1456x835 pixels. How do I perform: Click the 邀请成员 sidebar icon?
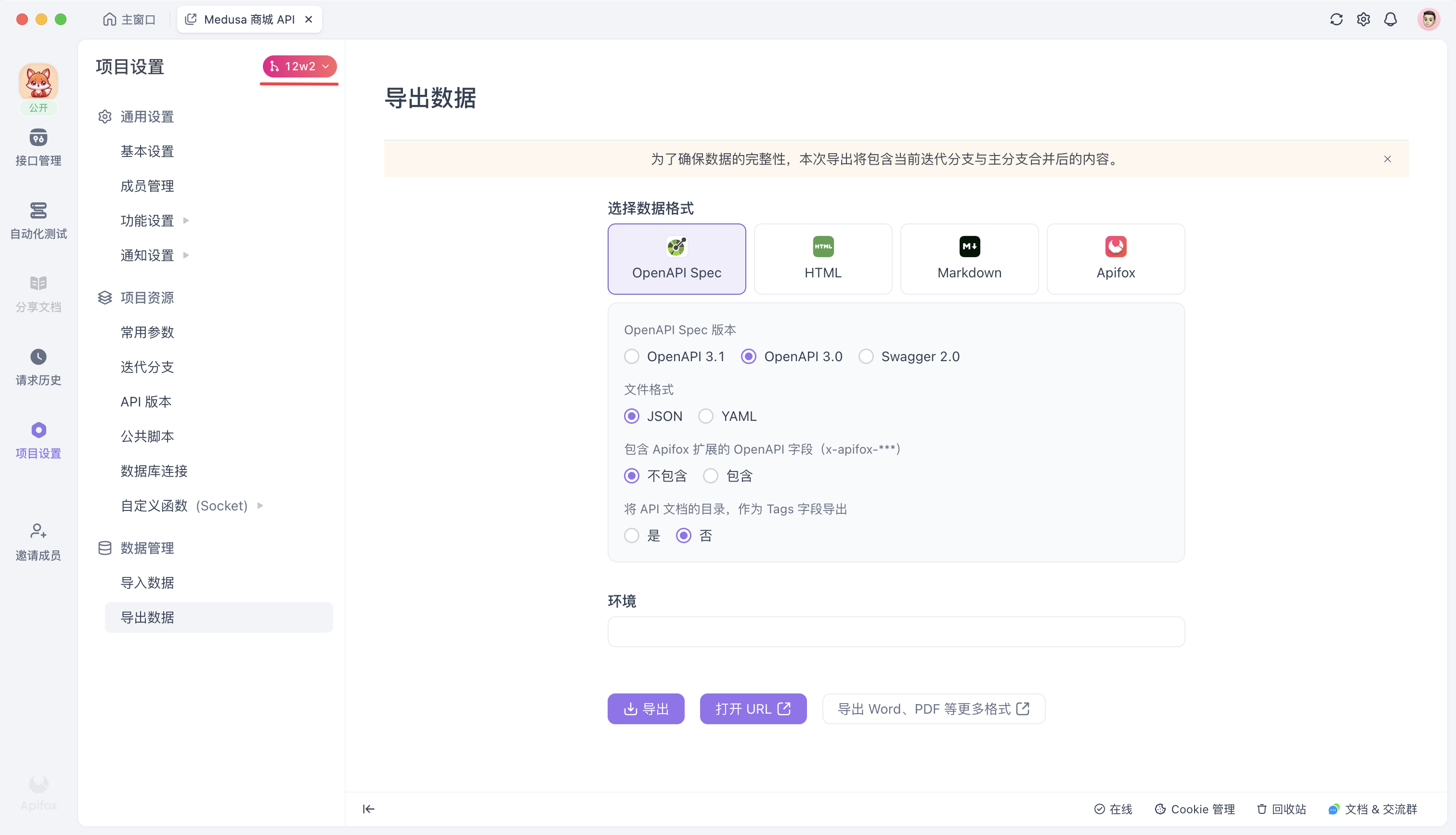(x=38, y=540)
